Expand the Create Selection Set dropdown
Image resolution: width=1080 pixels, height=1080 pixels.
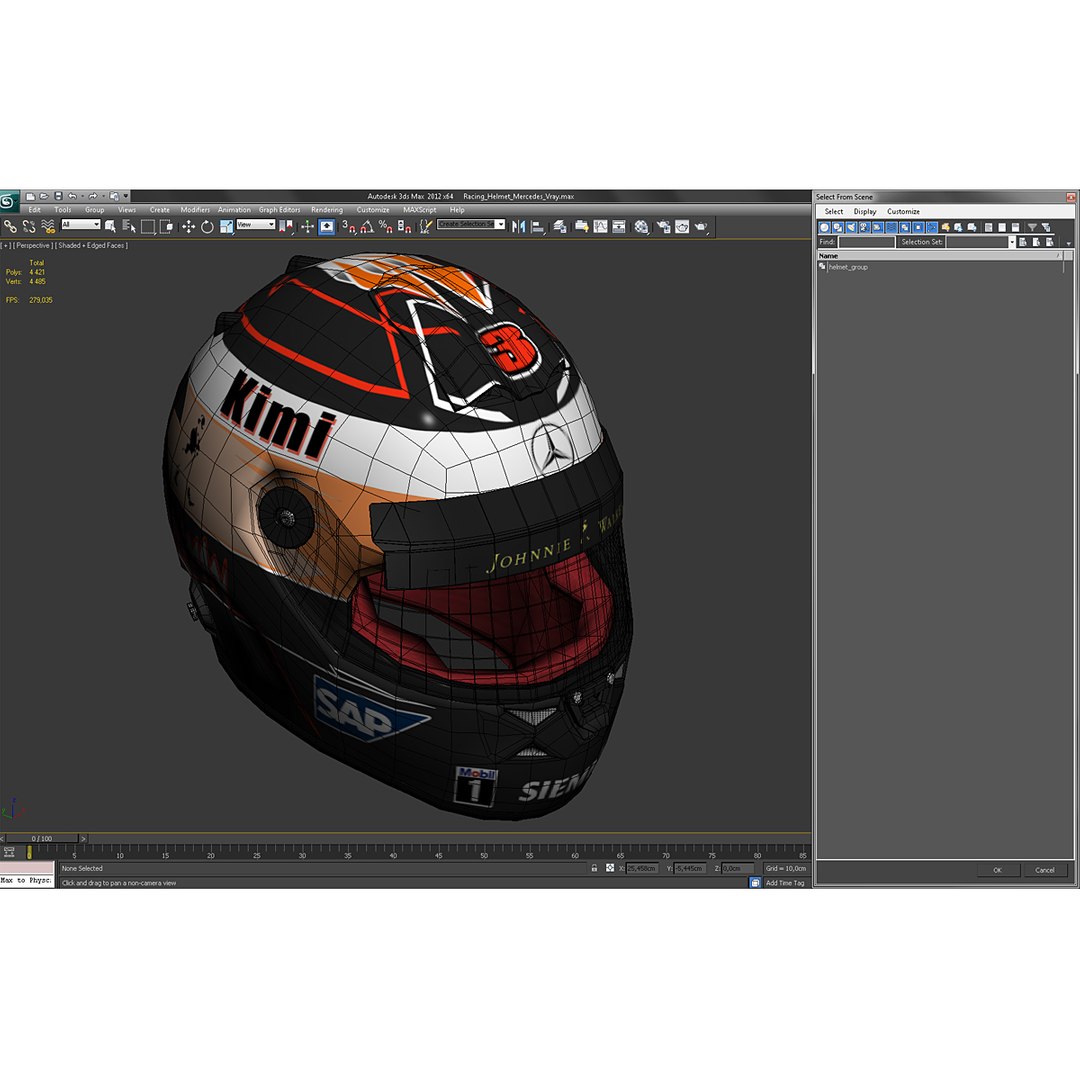500,225
